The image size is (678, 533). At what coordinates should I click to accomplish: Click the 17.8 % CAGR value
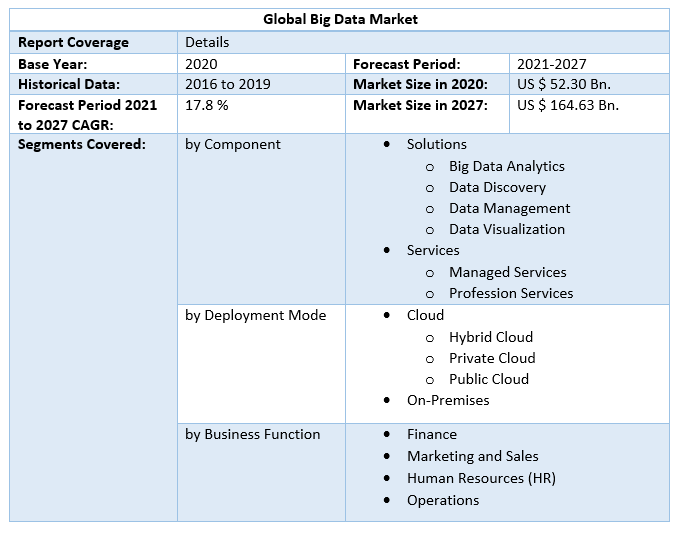(207, 104)
